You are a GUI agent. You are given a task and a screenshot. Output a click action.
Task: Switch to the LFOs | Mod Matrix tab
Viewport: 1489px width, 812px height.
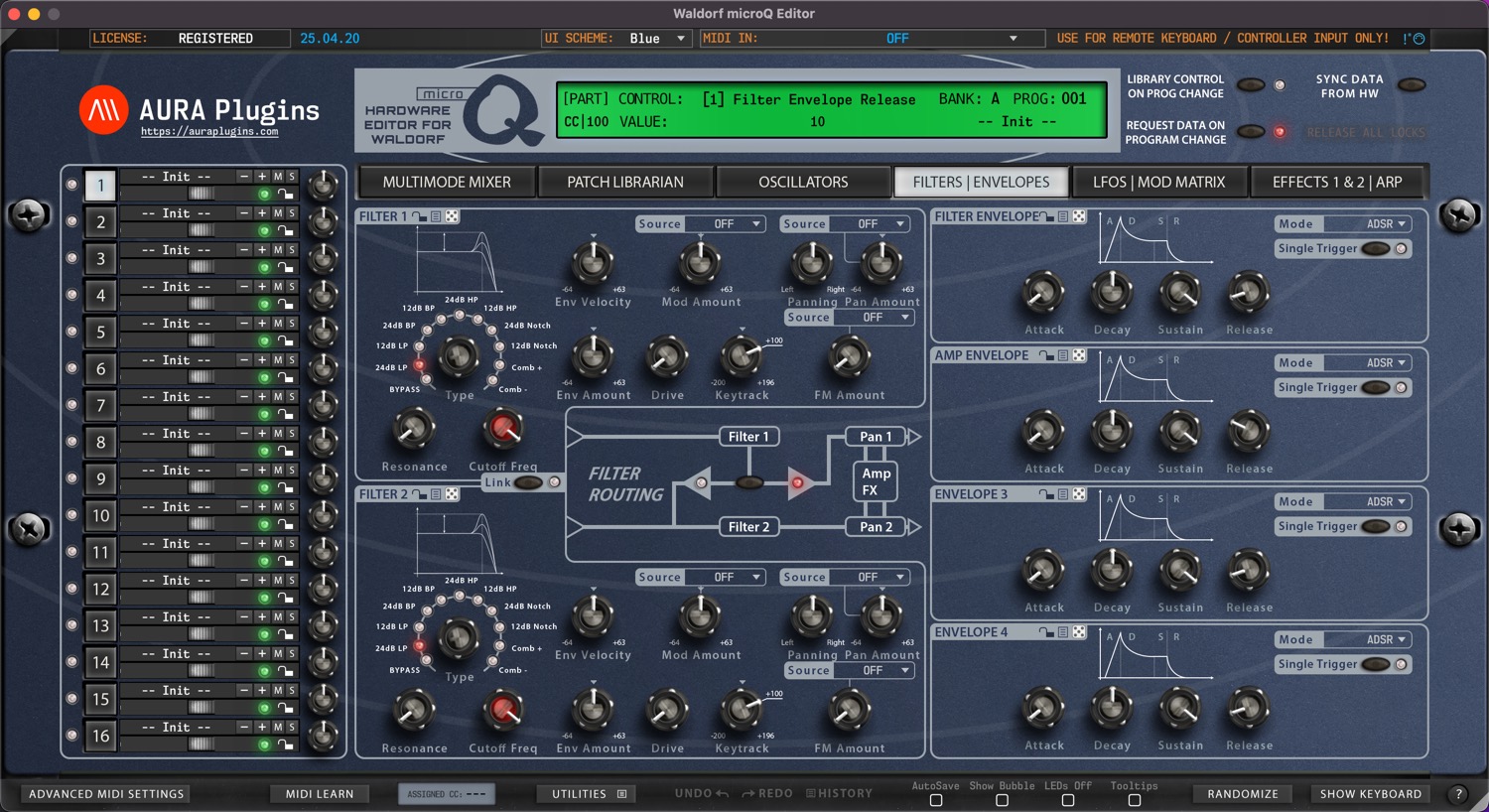coord(1158,183)
